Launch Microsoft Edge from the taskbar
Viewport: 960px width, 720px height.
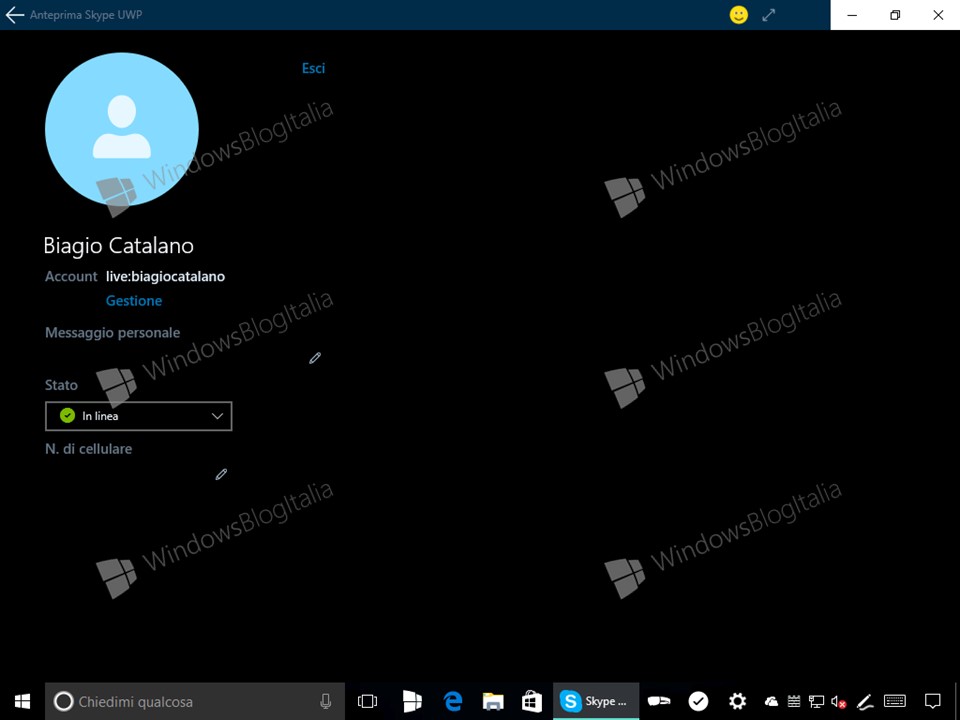tap(452, 702)
